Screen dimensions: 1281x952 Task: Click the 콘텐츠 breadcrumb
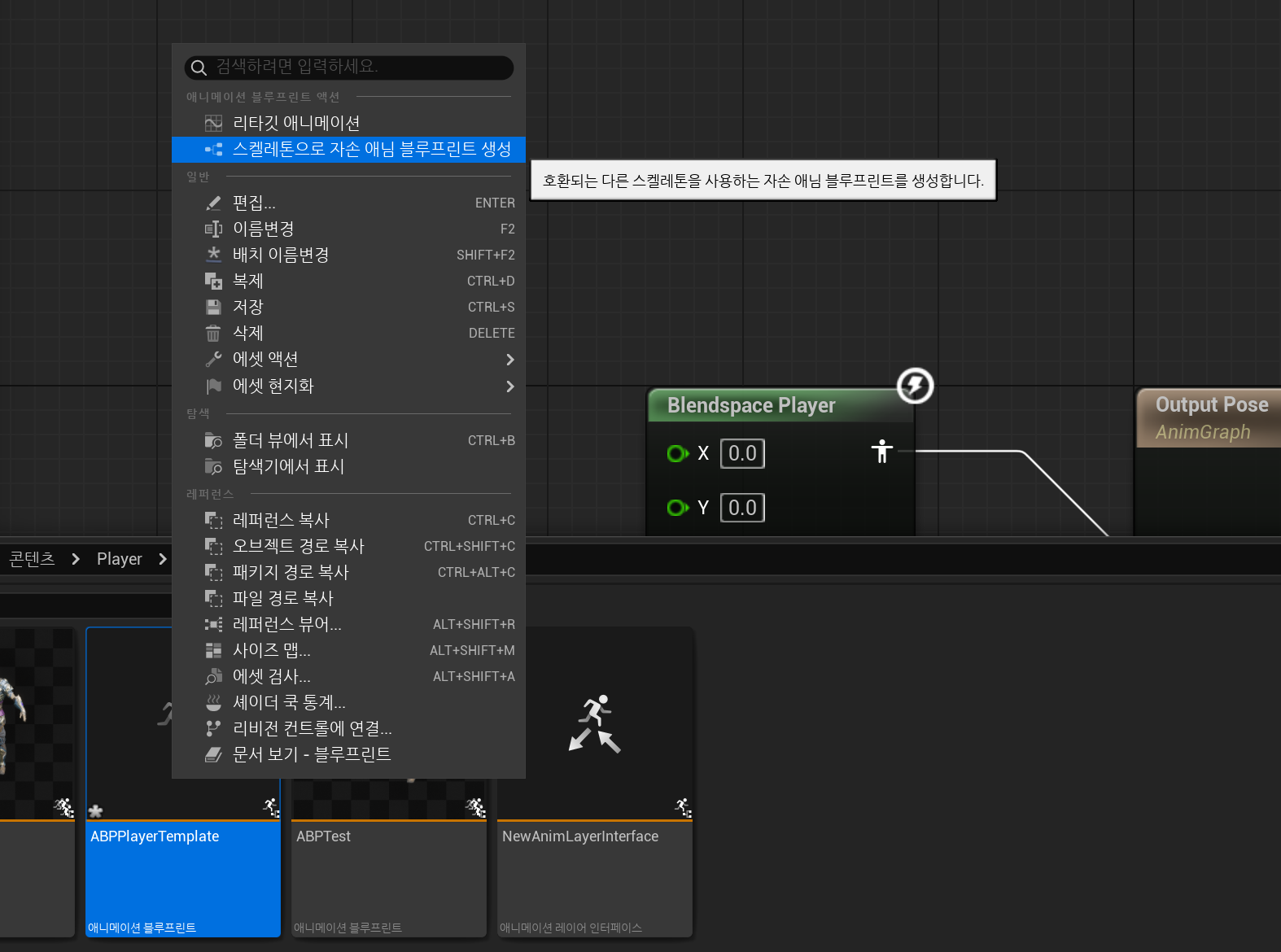[32, 559]
